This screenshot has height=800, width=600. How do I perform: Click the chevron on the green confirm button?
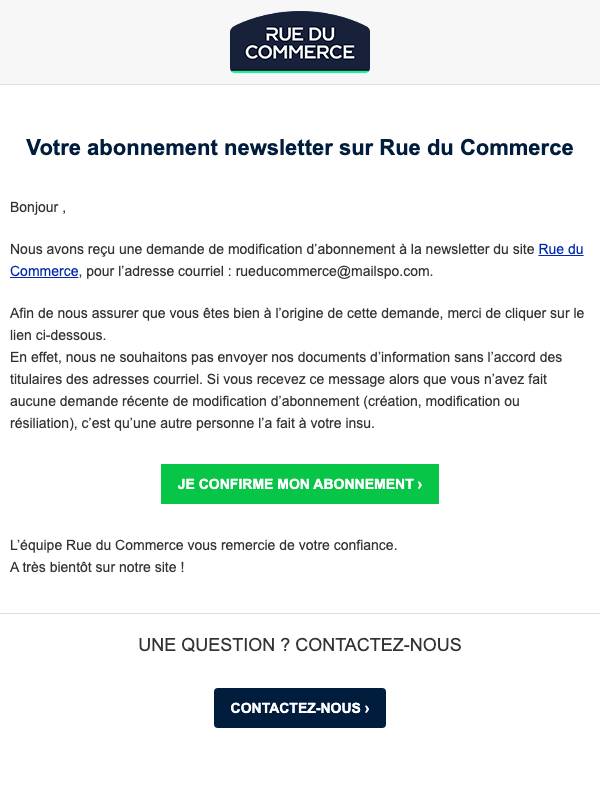click(x=420, y=485)
